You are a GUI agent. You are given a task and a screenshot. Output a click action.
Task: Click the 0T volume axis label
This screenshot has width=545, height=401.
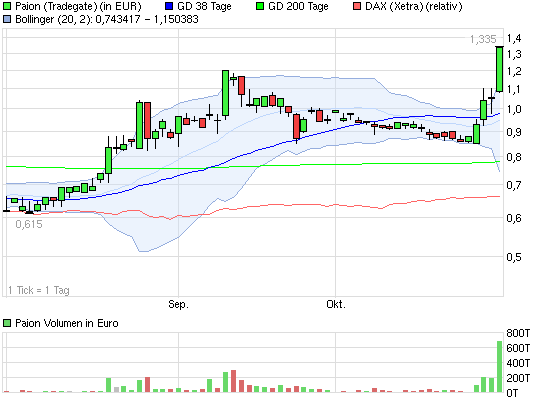point(512,393)
